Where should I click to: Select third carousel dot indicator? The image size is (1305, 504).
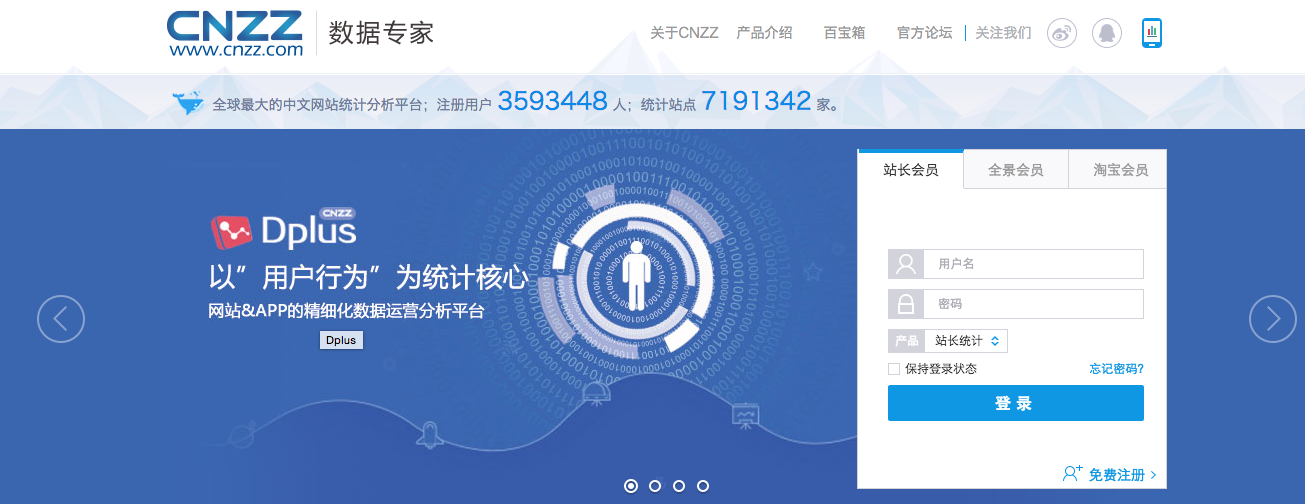(679, 486)
